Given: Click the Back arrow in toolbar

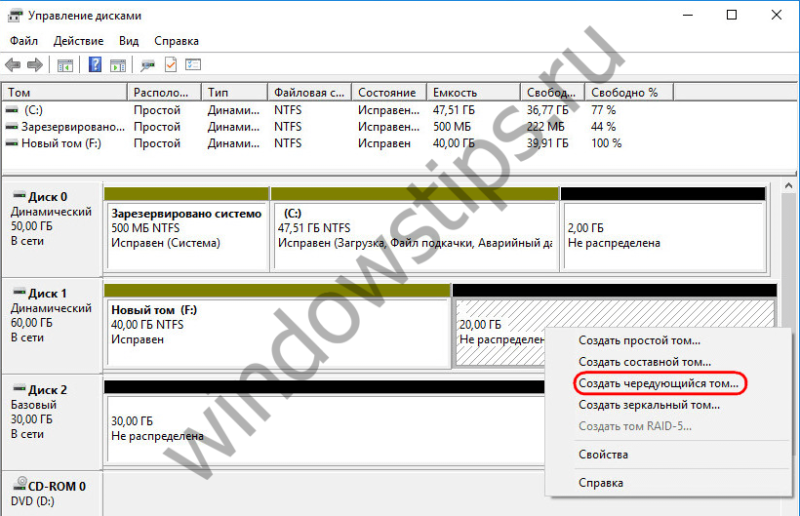Looking at the screenshot, I should [x=13, y=66].
